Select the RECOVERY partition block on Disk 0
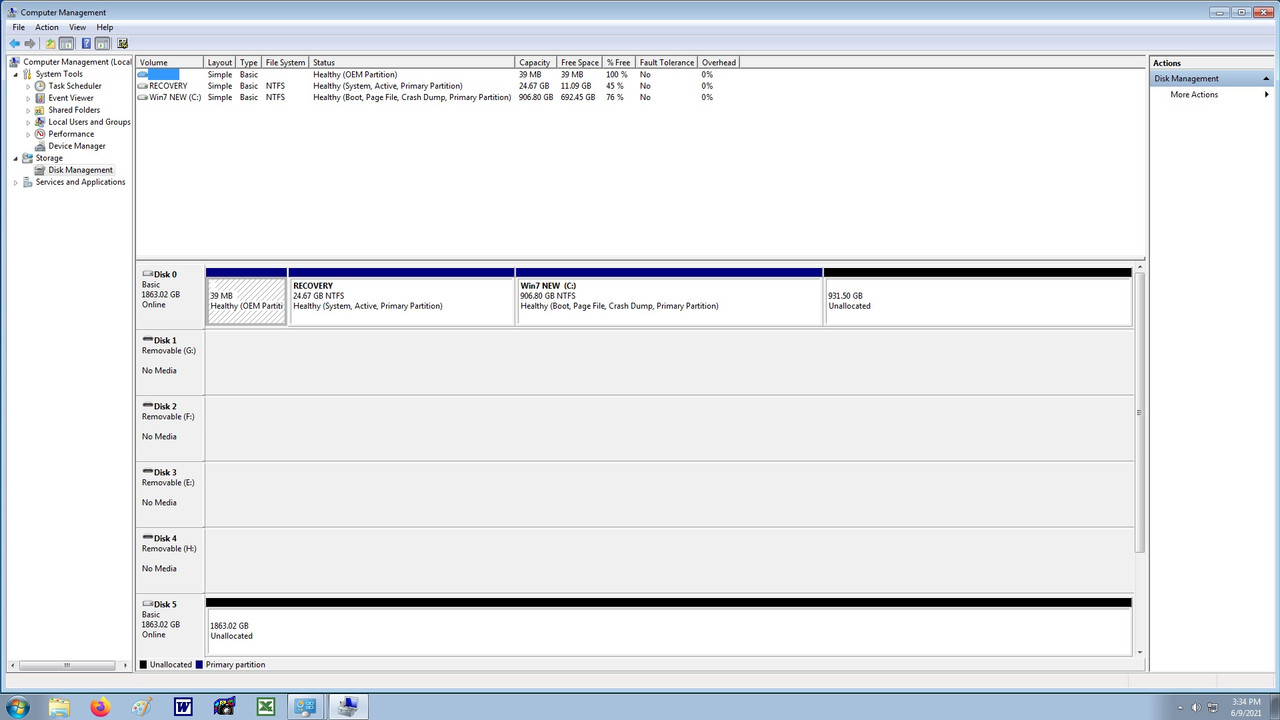 tap(400, 300)
